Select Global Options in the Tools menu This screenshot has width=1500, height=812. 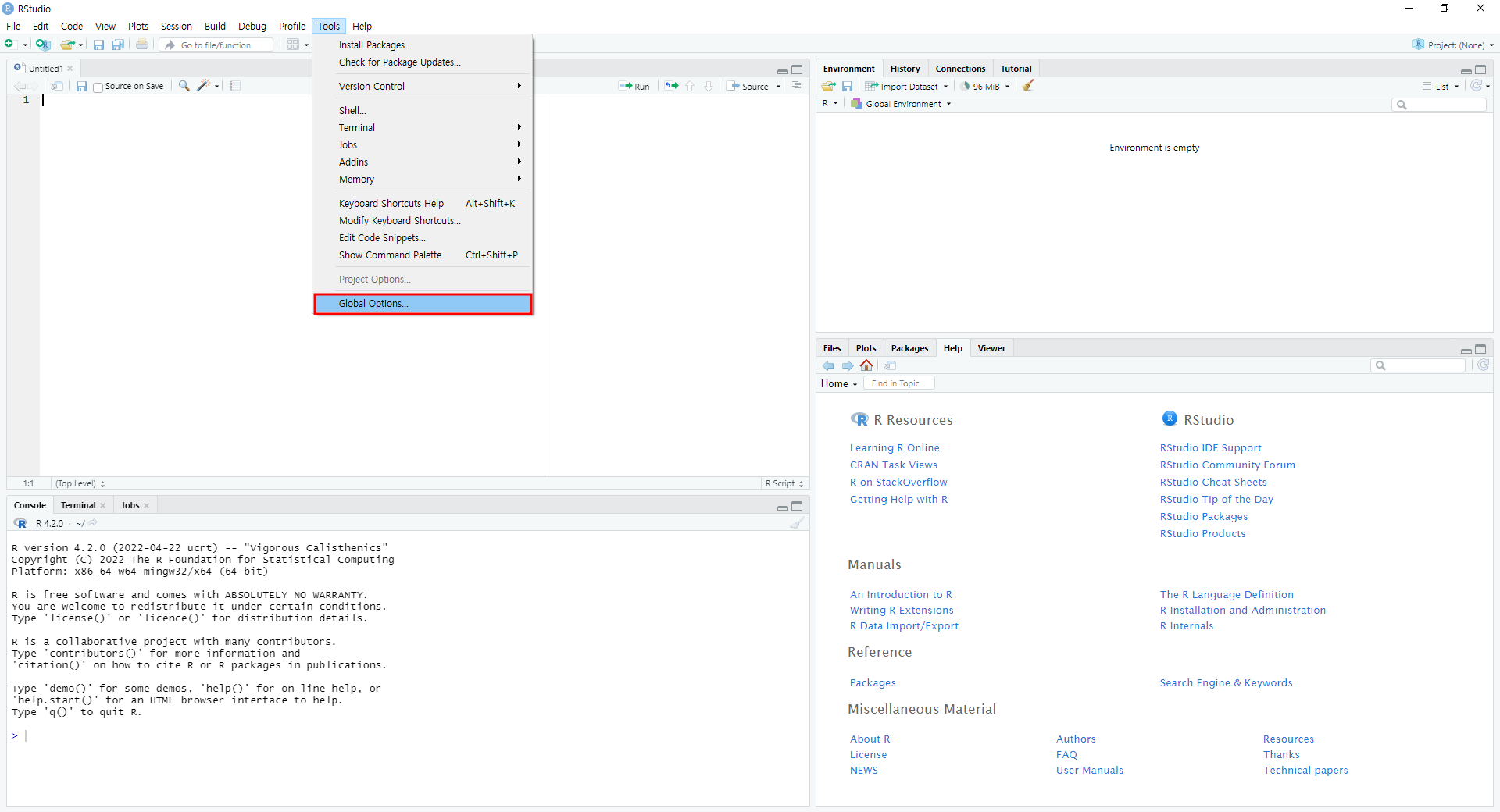(x=423, y=304)
